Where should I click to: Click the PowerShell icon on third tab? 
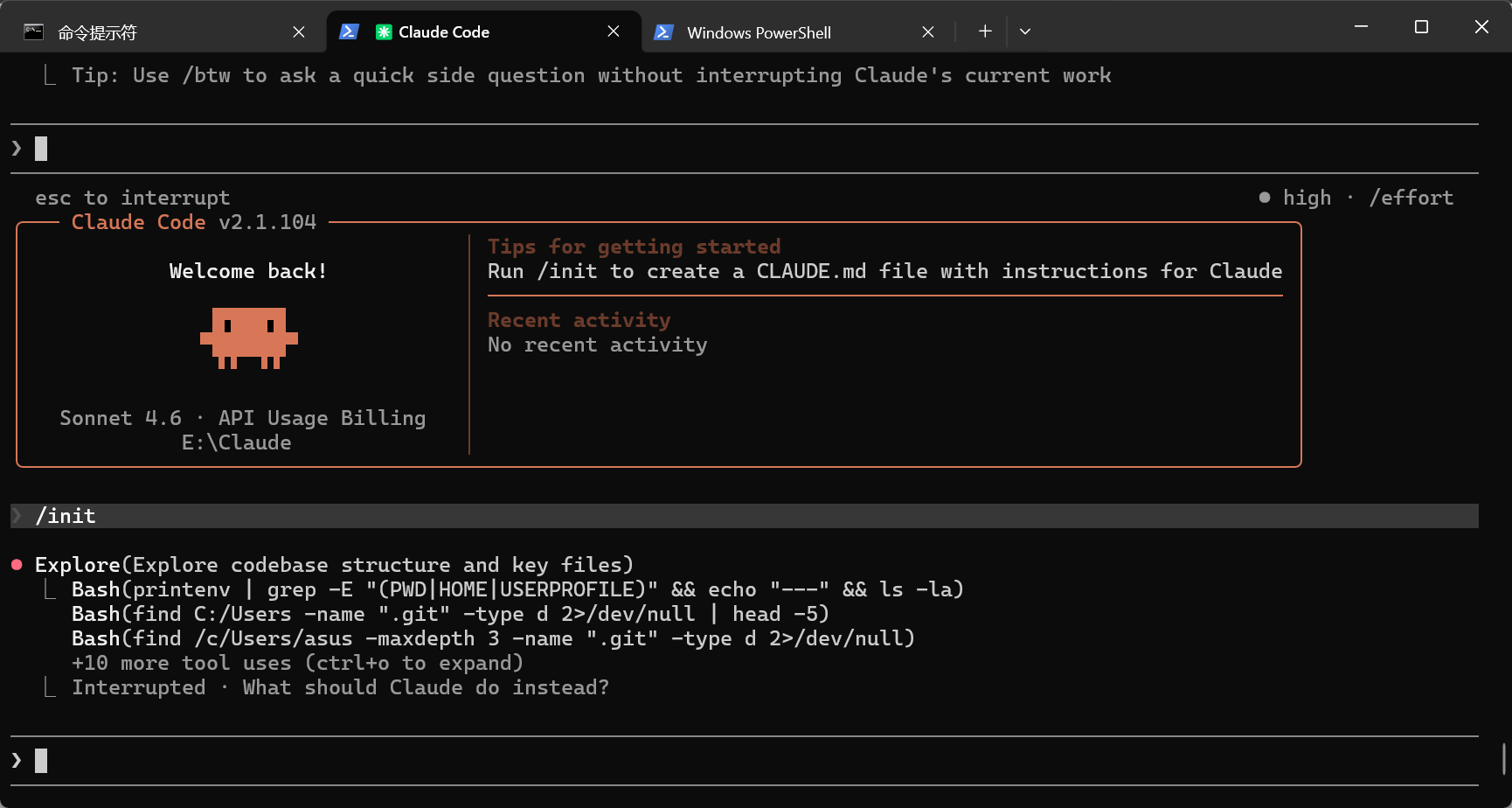coord(663,32)
